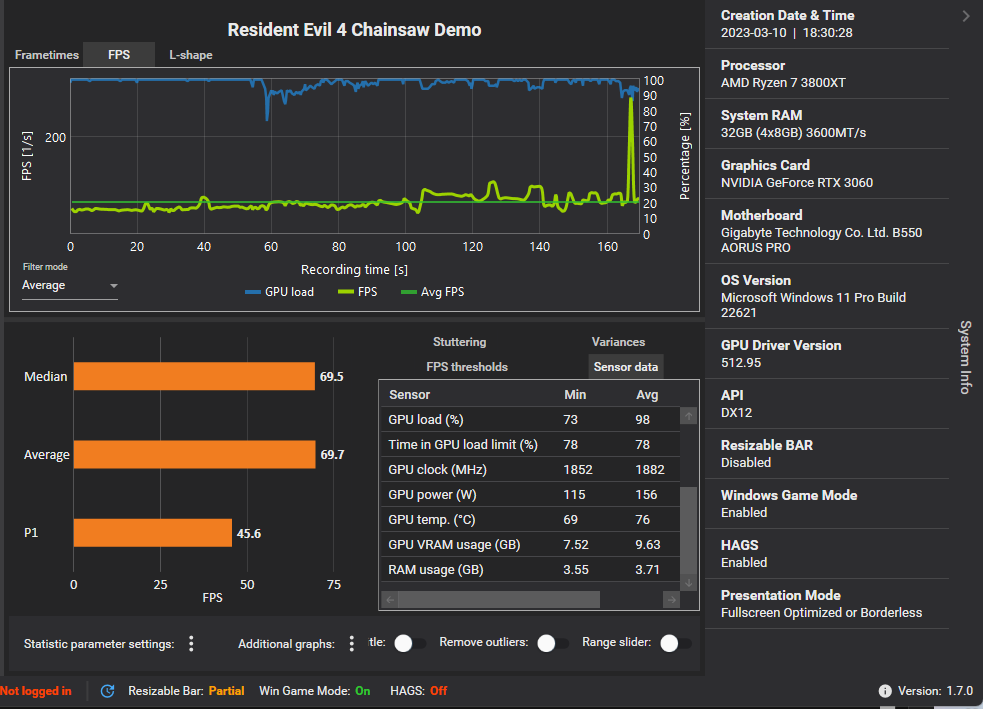Select the GPU power (W) row
983x709 pixels.
[530, 495]
